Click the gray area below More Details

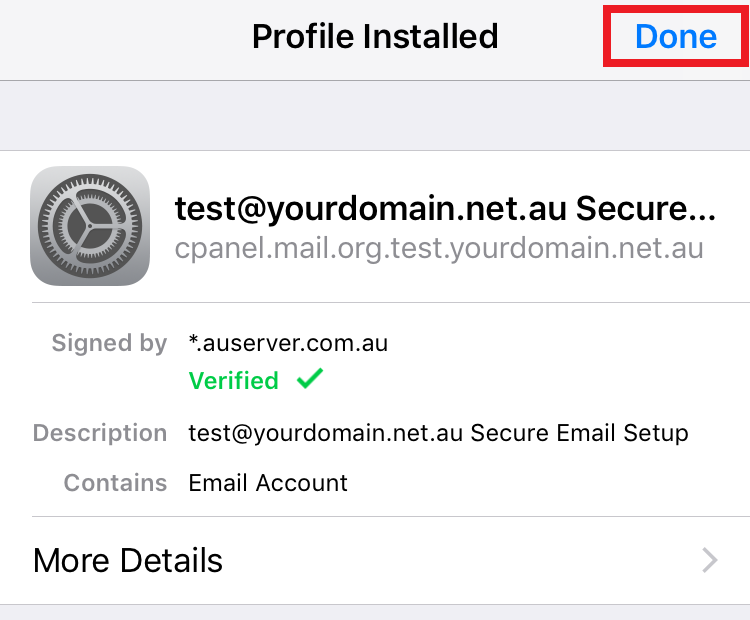(x=375, y=612)
